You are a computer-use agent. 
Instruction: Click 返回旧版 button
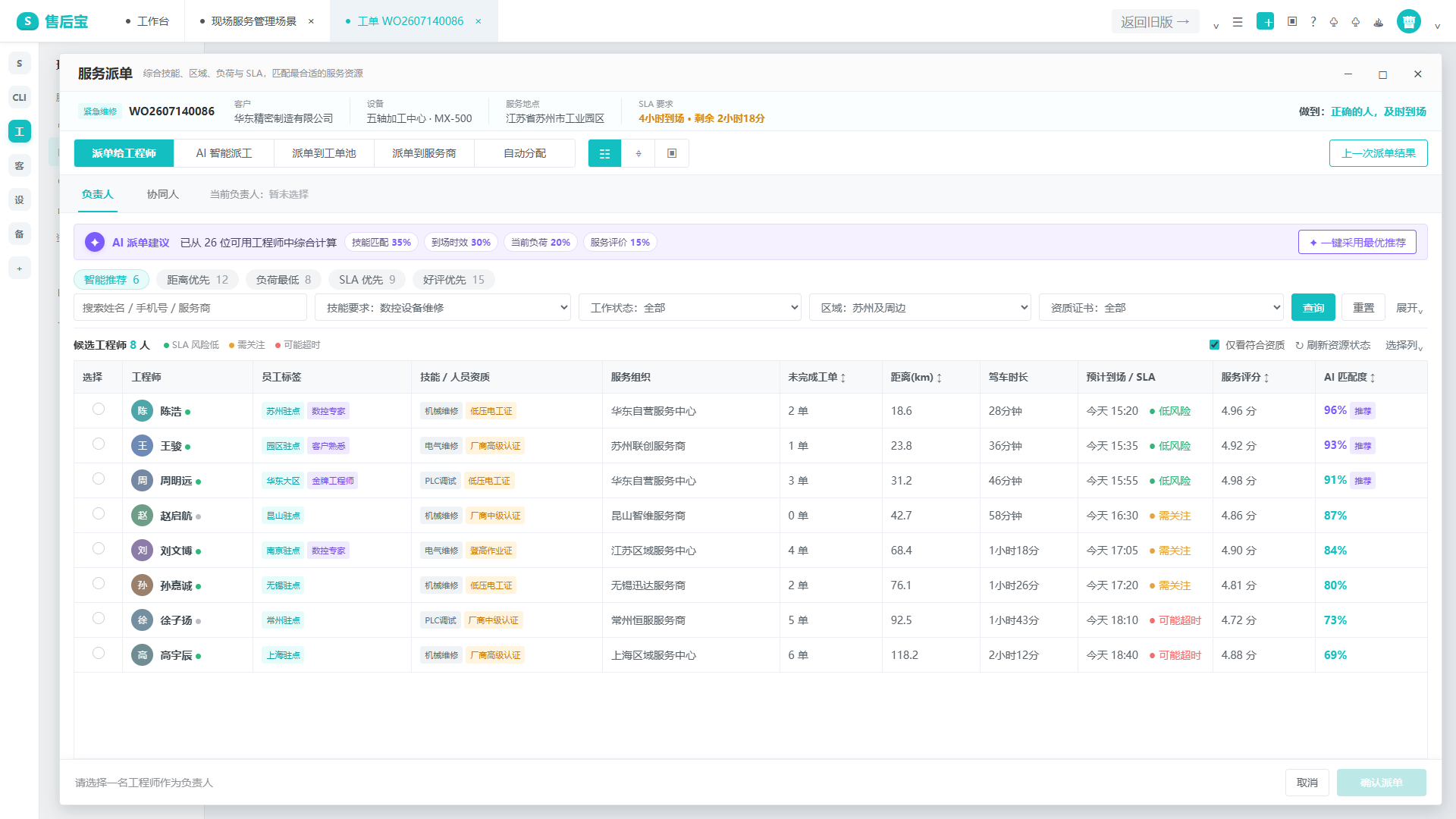[1156, 22]
